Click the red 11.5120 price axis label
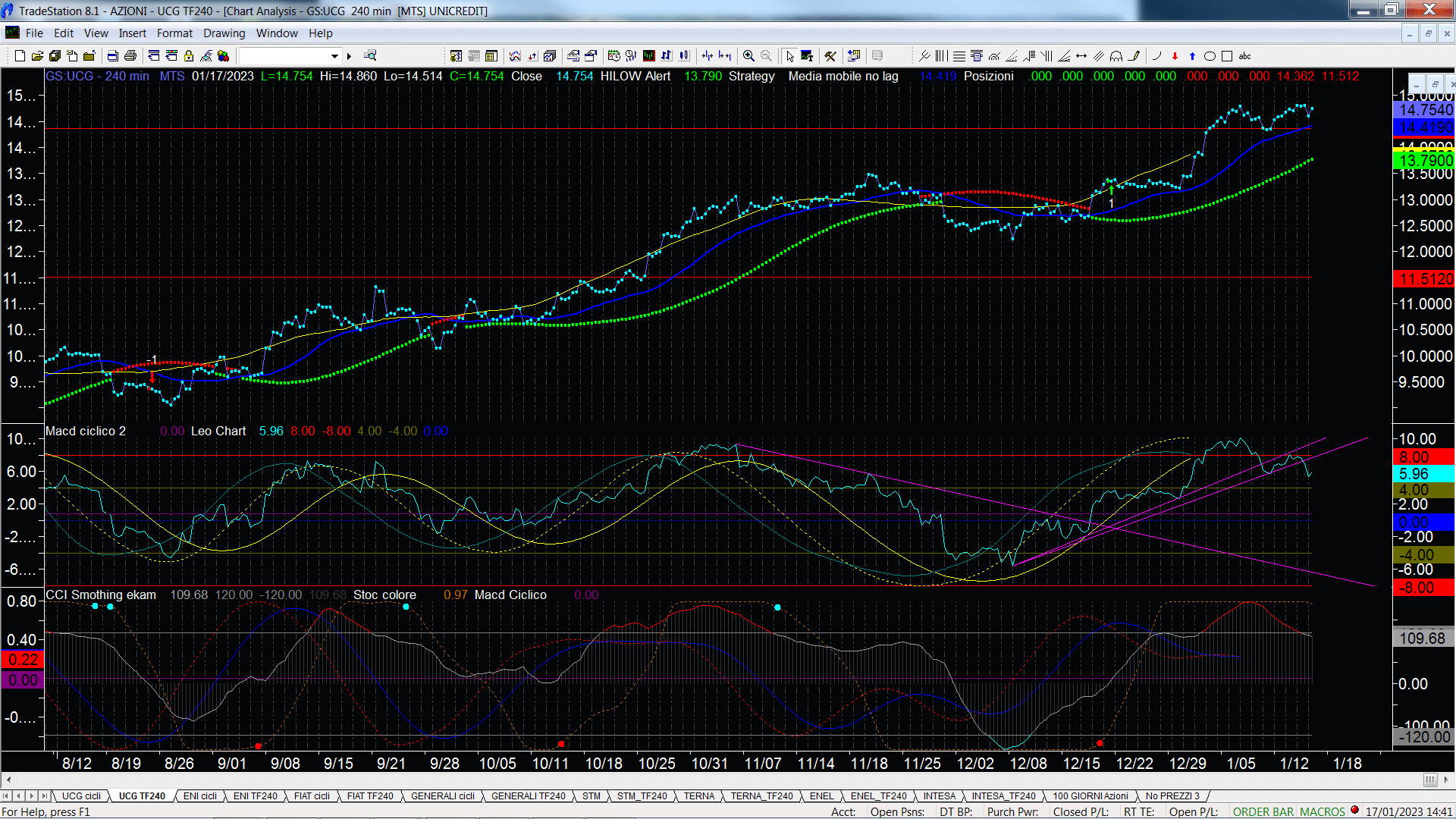This screenshot has width=1456, height=819. pyautogui.click(x=1423, y=279)
